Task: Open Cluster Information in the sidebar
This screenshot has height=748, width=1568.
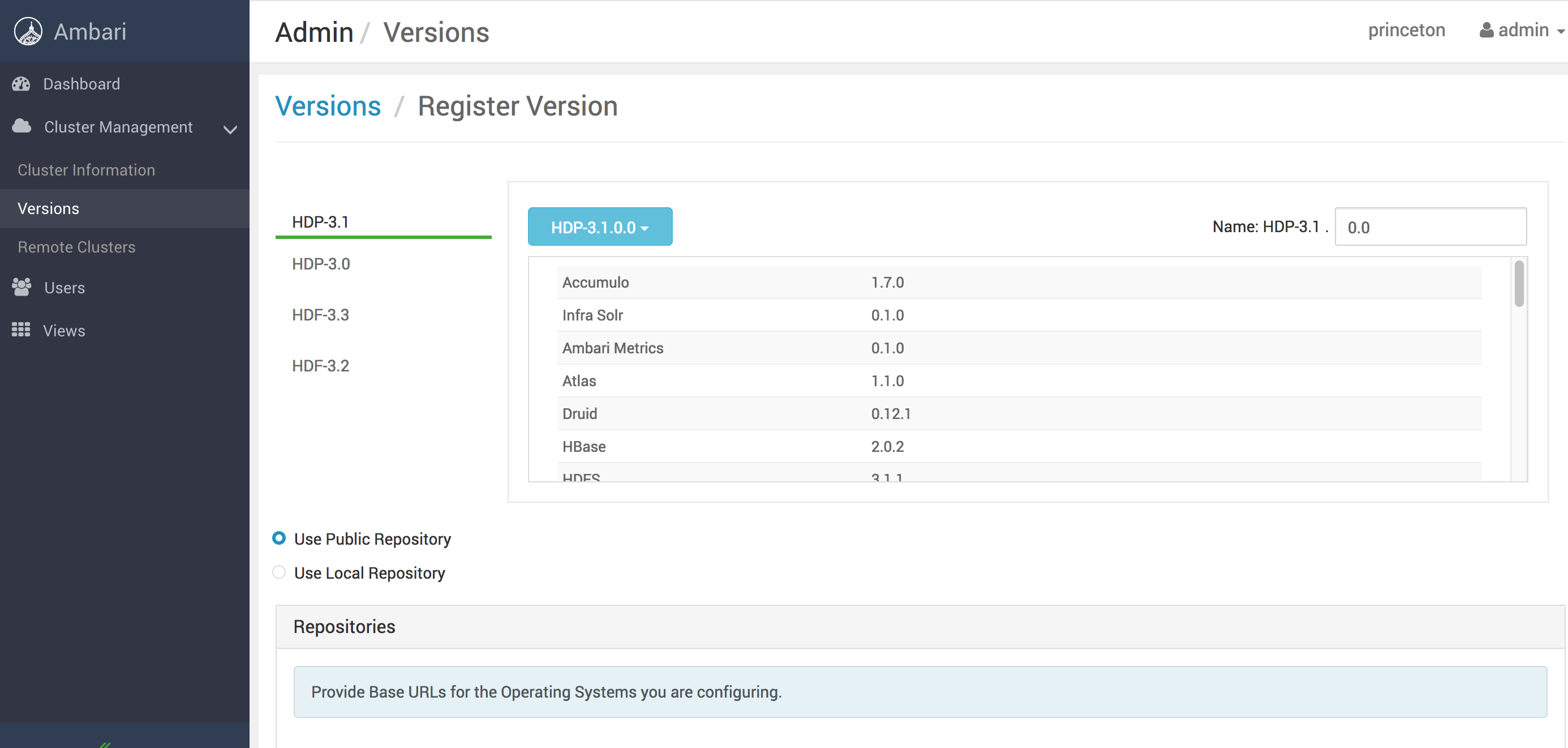Action: point(87,170)
